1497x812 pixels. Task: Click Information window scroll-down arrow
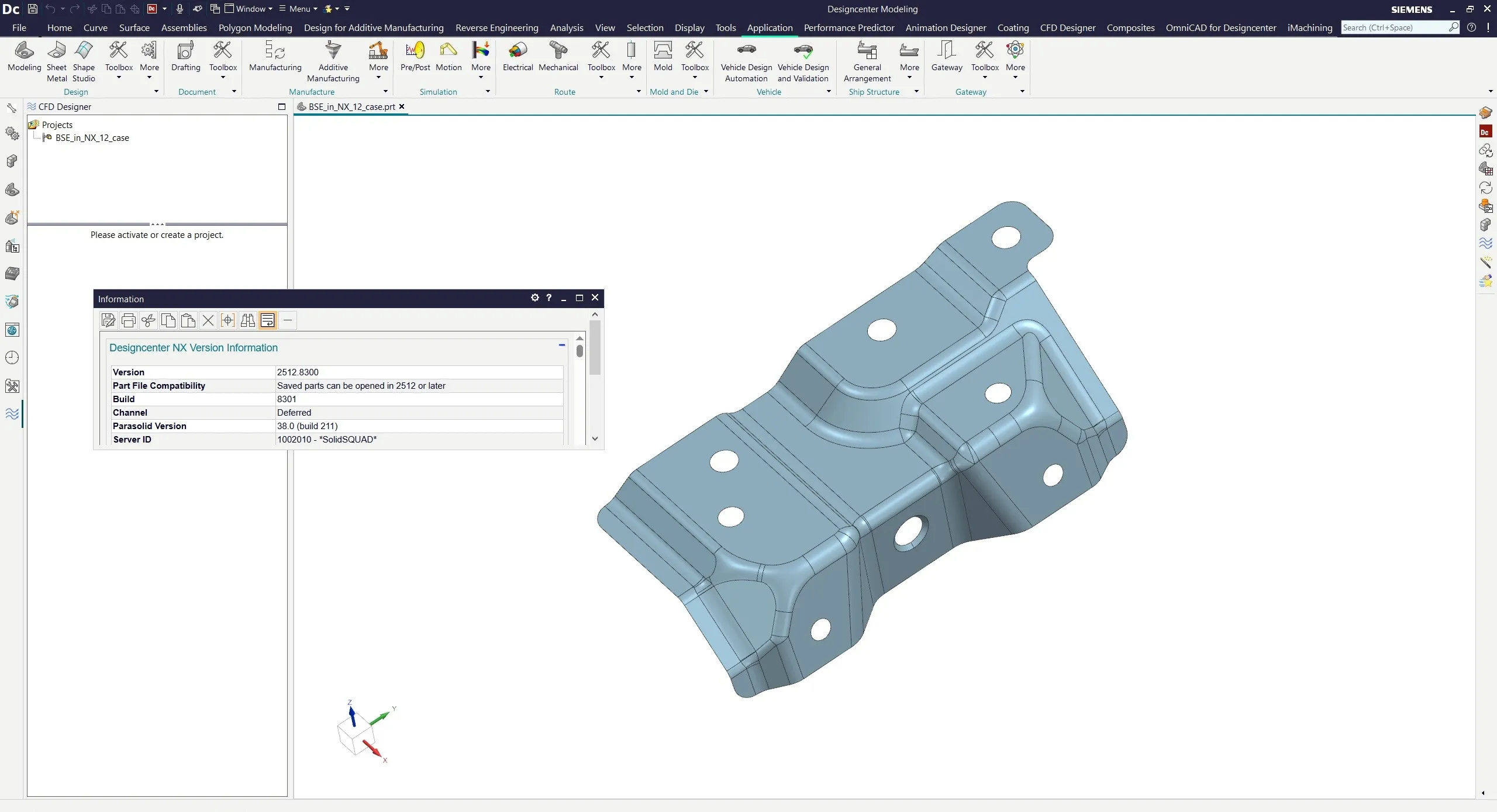(x=595, y=438)
